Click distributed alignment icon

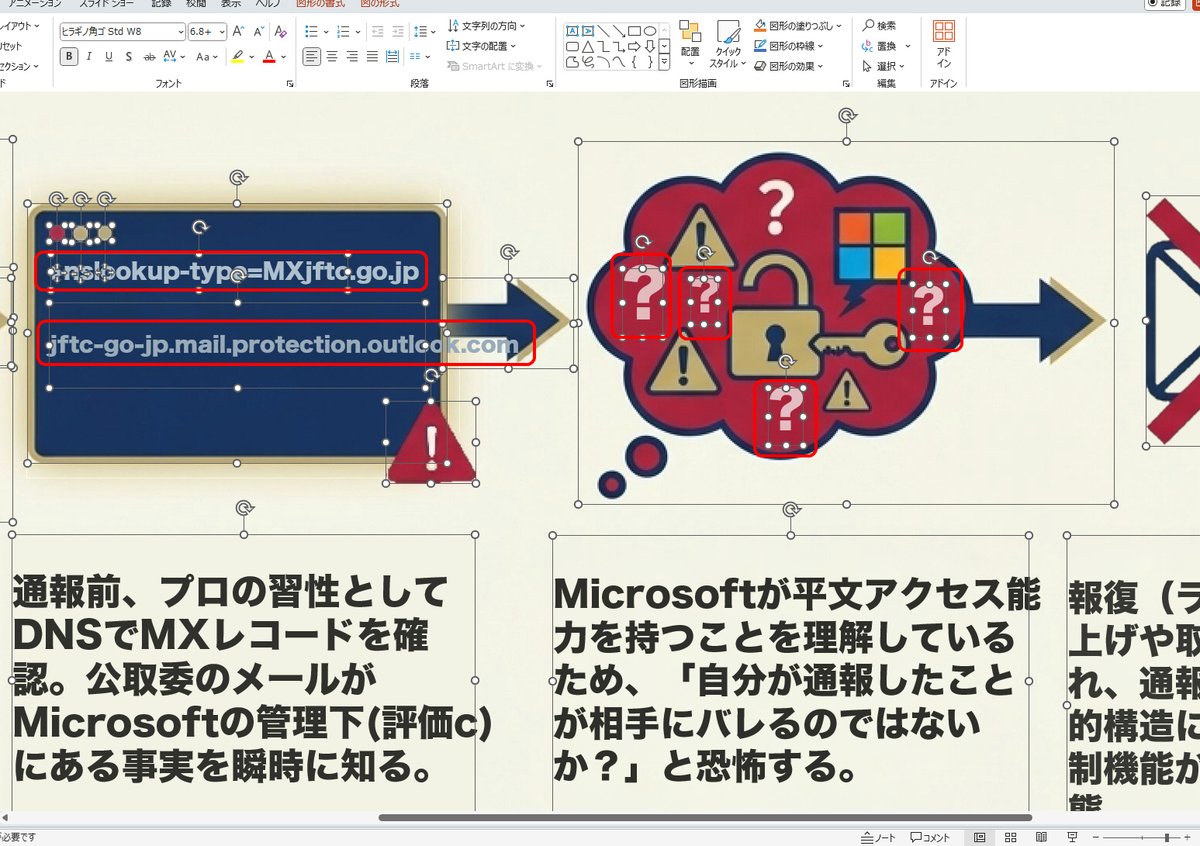pyautogui.click(x=392, y=56)
